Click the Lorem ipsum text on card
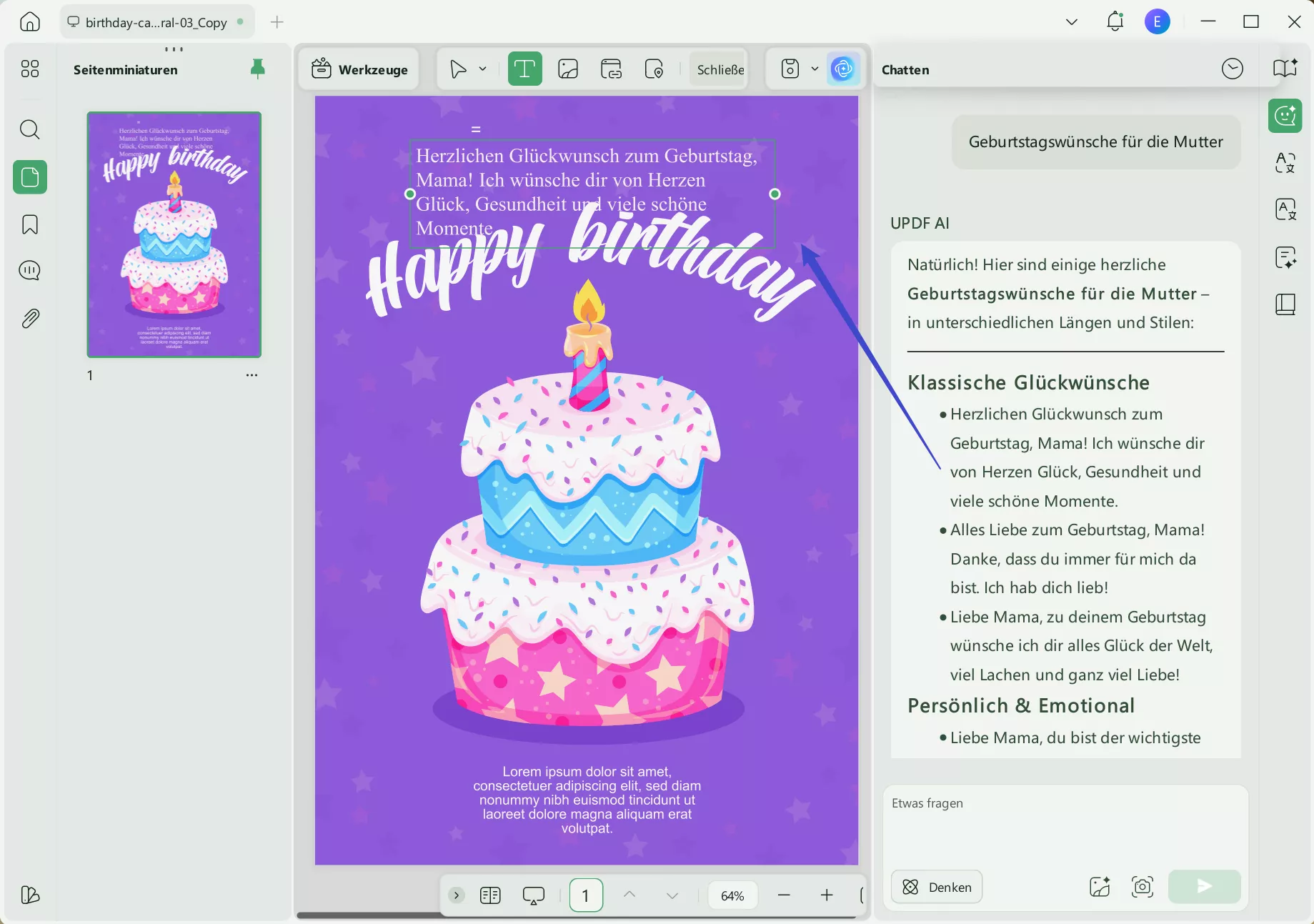Image resolution: width=1314 pixels, height=924 pixels. [x=587, y=800]
